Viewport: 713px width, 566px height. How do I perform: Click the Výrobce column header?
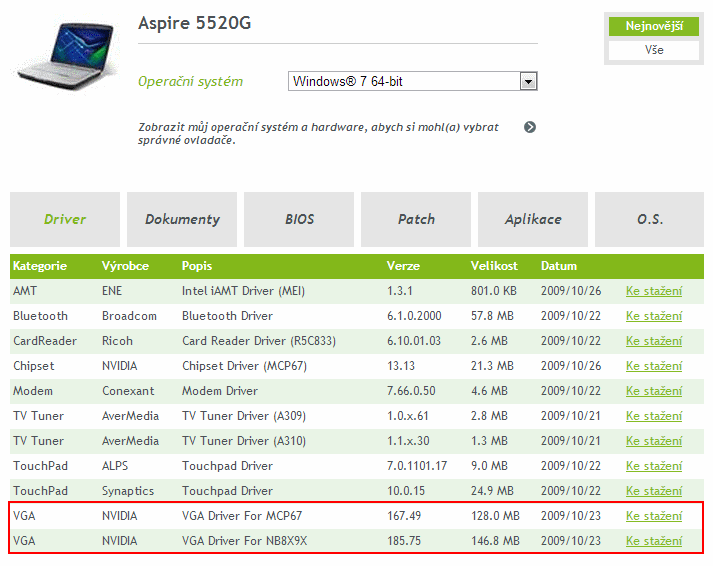pos(125,266)
